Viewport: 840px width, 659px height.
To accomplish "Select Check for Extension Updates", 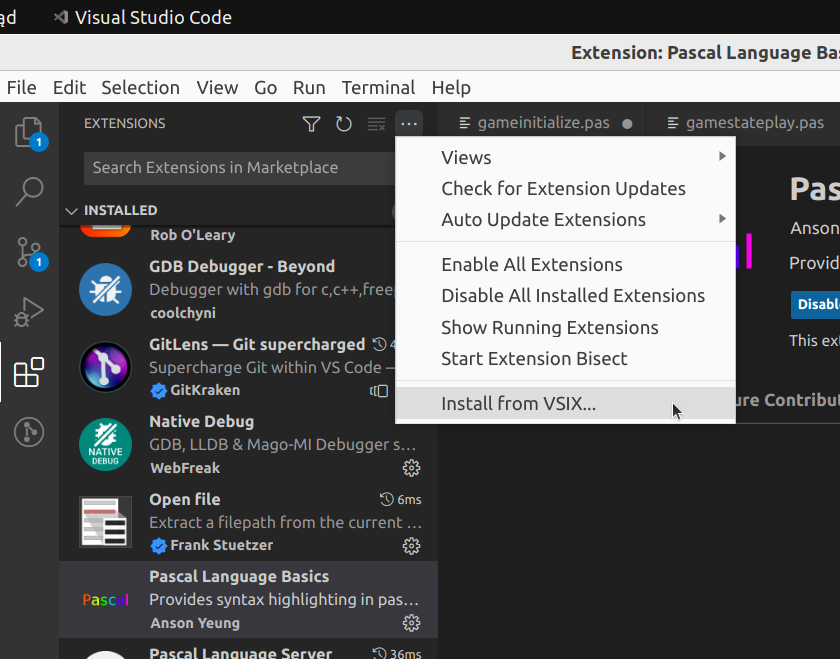I will click(563, 188).
